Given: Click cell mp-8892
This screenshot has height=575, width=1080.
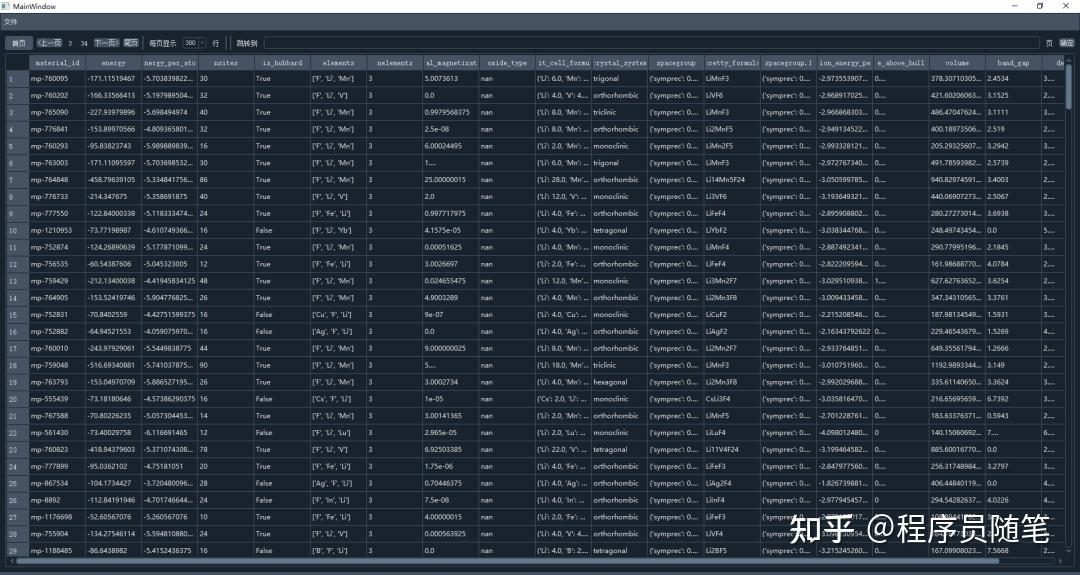Looking at the screenshot, I should pyautogui.click(x=57, y=501).
